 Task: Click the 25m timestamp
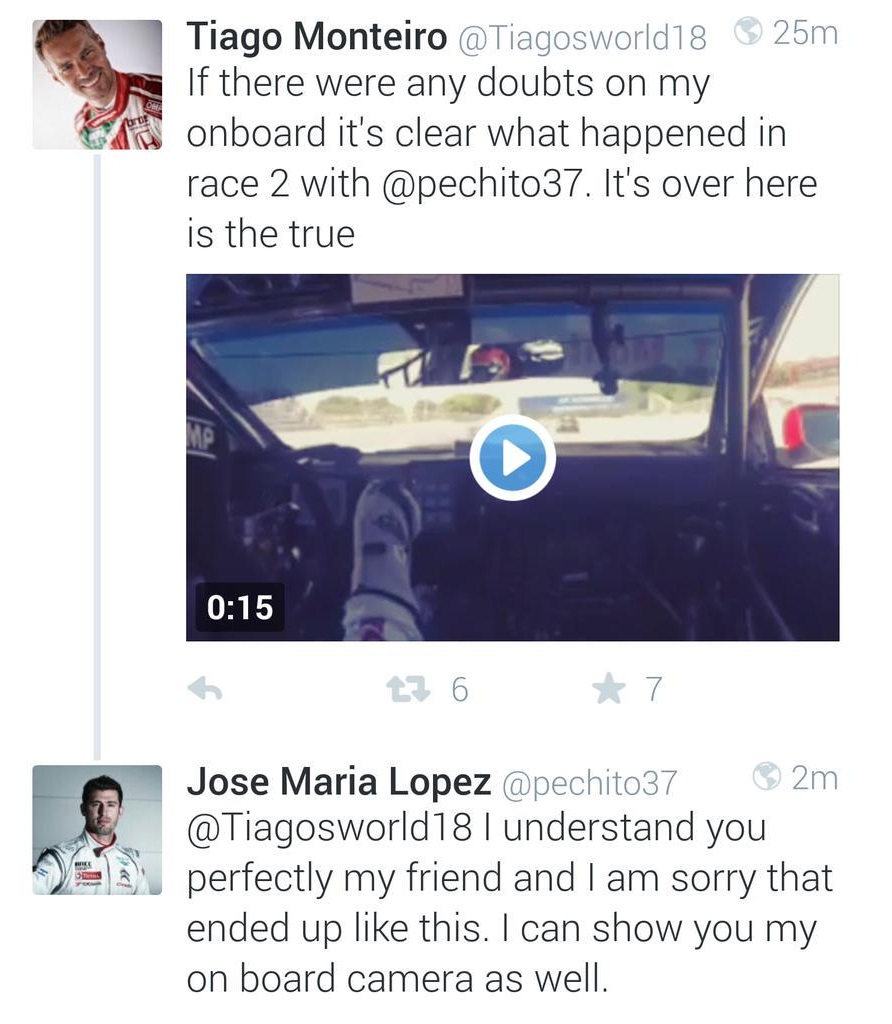pos(805,33)
